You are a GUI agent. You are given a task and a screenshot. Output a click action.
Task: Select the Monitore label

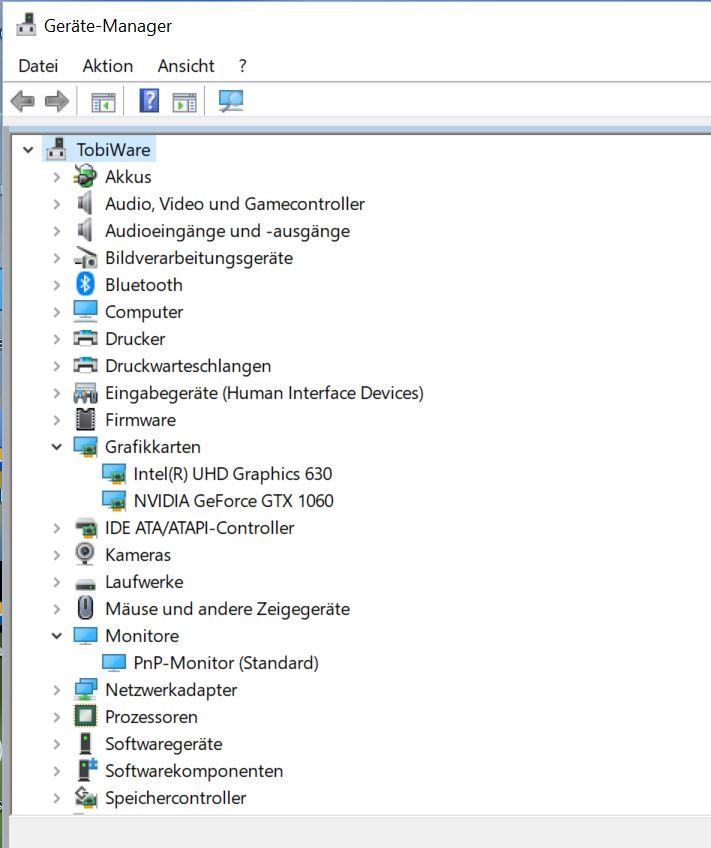pyautogui.click(x=142, y=636)
